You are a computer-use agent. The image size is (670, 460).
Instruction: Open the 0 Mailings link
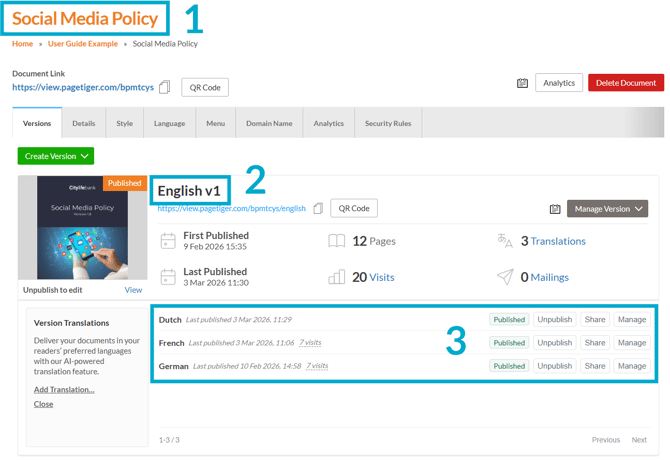(550, 277)
